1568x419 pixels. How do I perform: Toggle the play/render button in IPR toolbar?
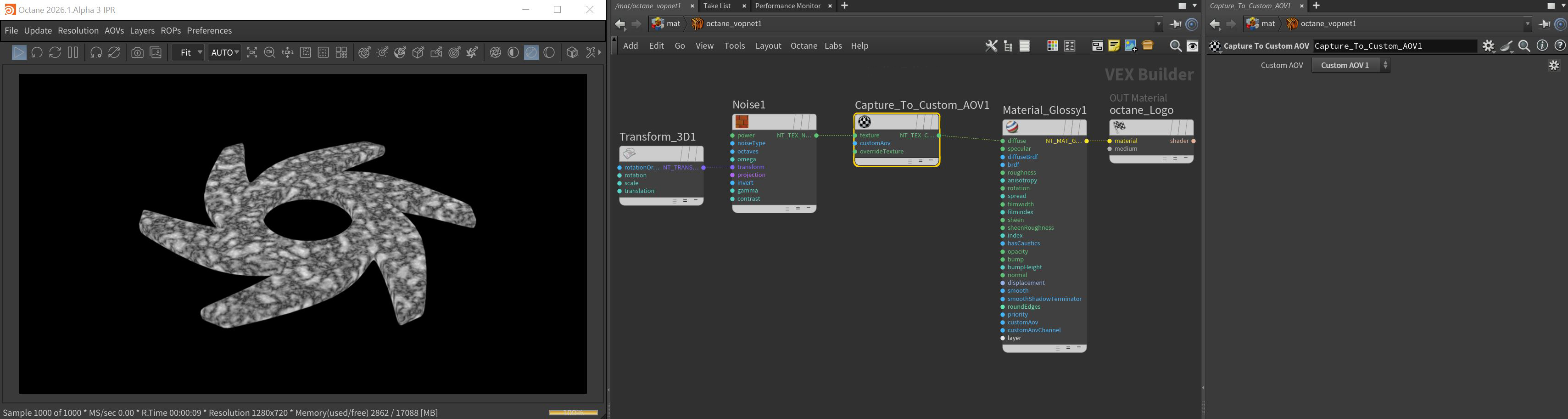pyautogui.click(x=19, y=53)
